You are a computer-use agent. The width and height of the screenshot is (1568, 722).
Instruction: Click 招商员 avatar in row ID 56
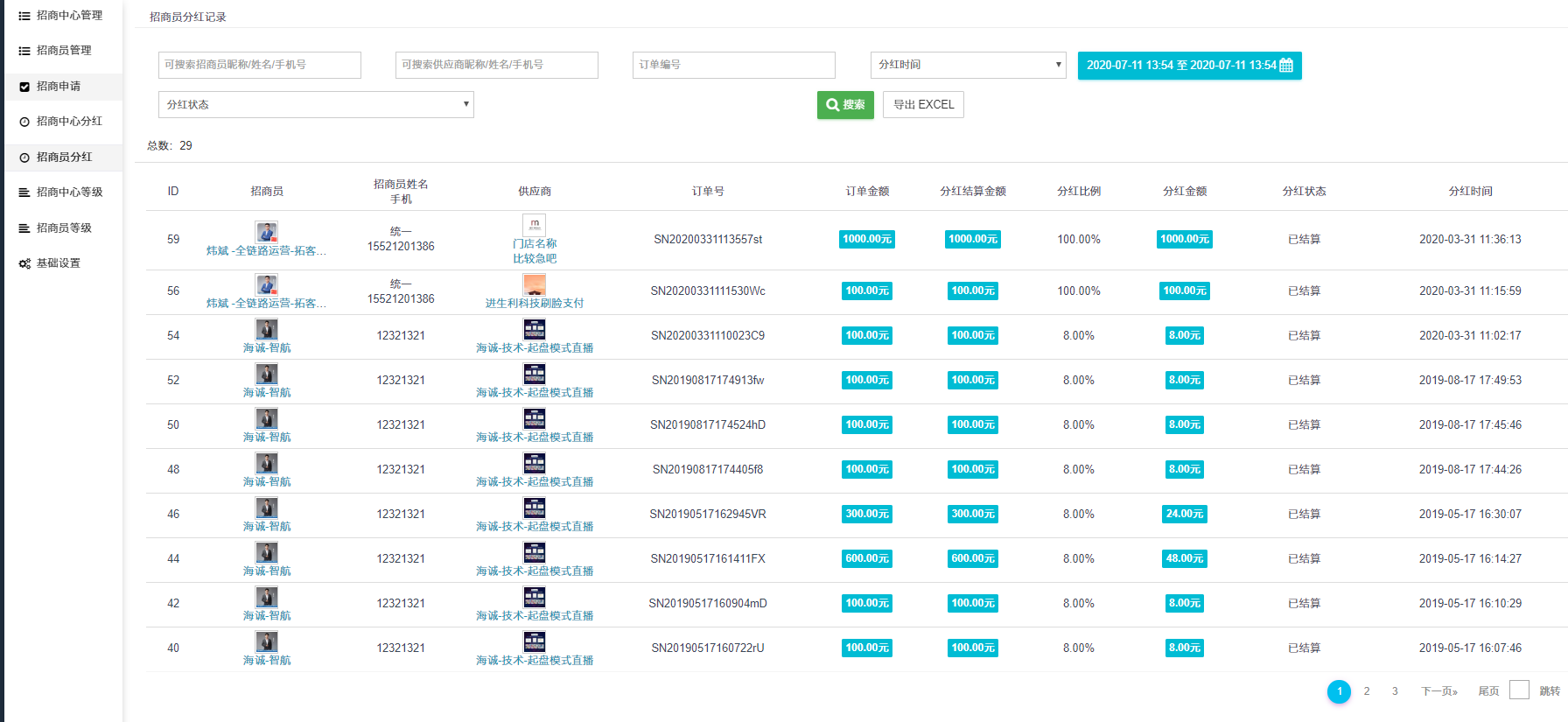point(267,284)
